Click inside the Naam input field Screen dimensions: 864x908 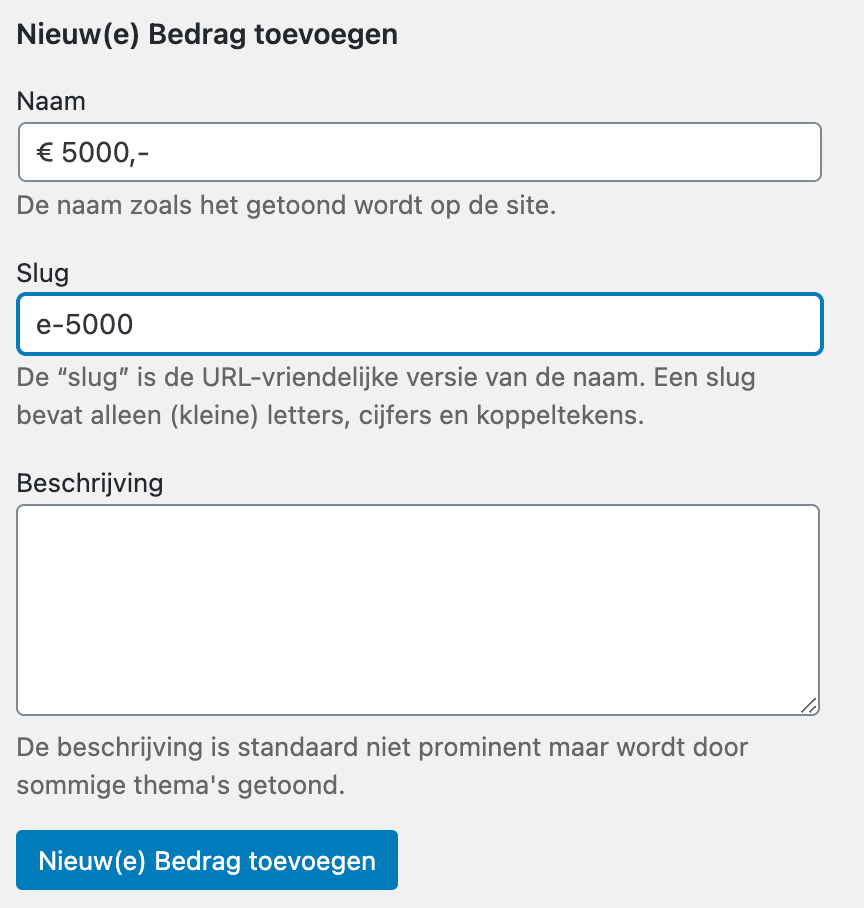point(418,151)
